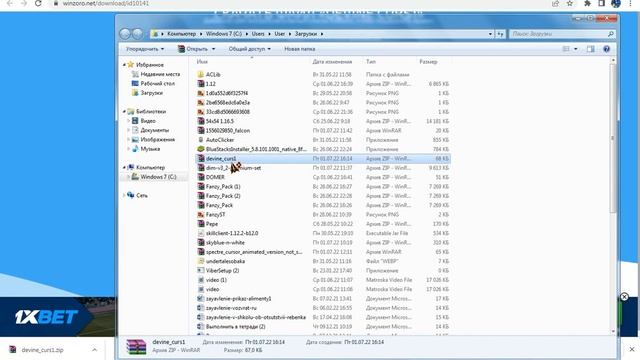Click the zayavlenie-prikaz-alimenty1 document icon
This screenshot has width=640, height=360.
[200, 299]
